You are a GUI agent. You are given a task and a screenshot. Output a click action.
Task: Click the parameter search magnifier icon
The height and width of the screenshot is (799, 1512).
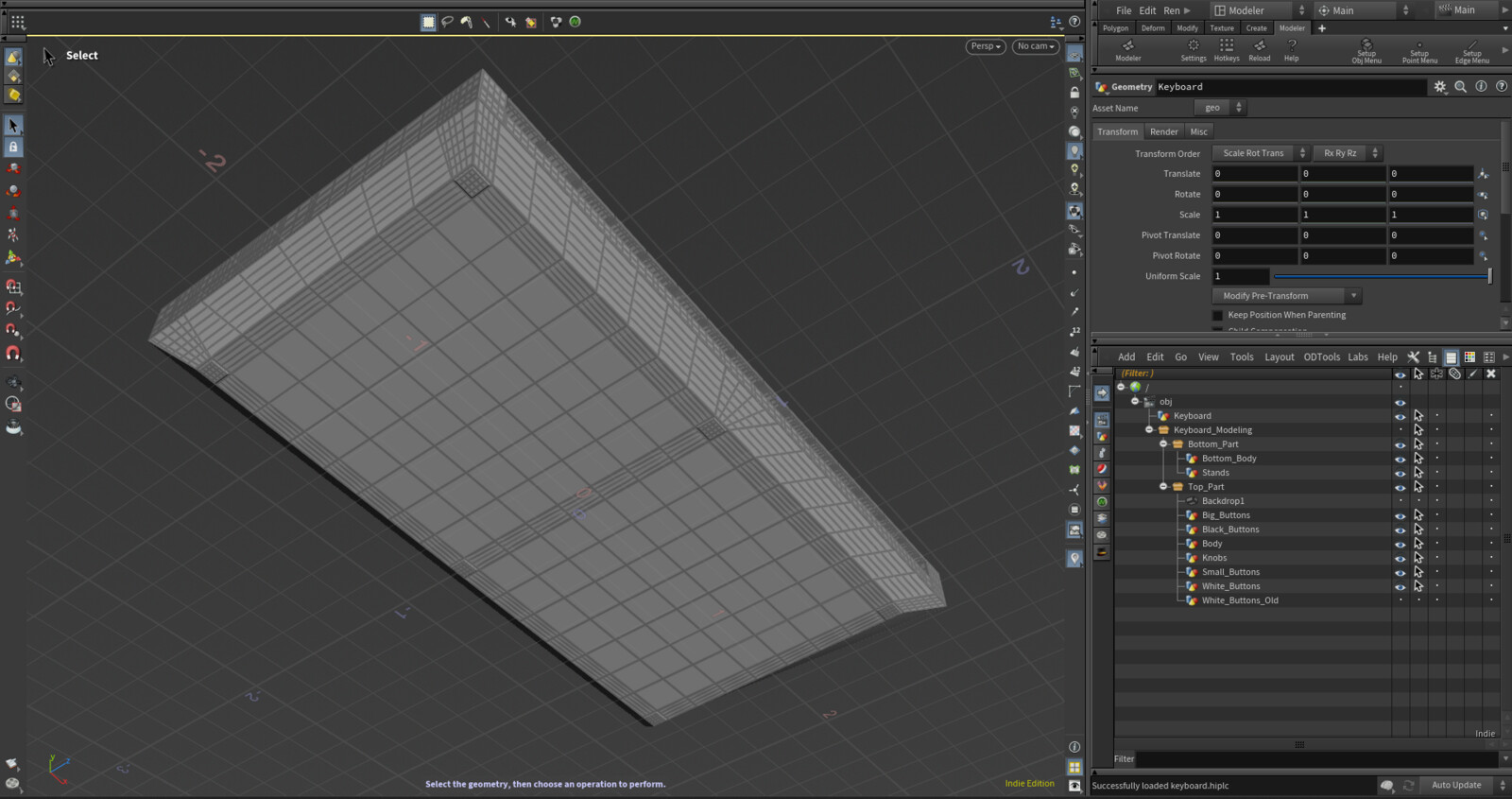[1460, 86]
